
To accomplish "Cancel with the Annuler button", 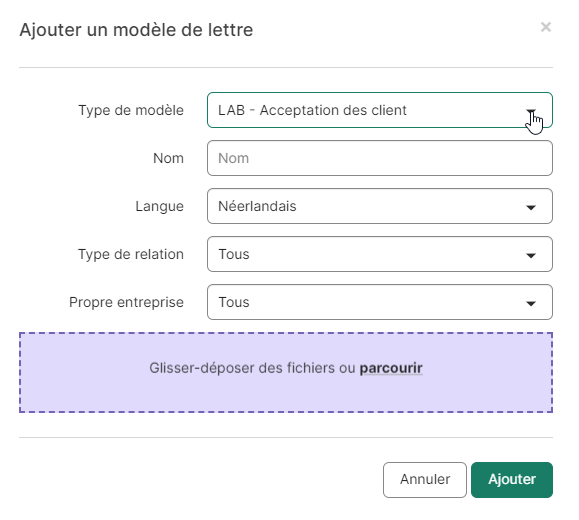I will tap(425, 480).
